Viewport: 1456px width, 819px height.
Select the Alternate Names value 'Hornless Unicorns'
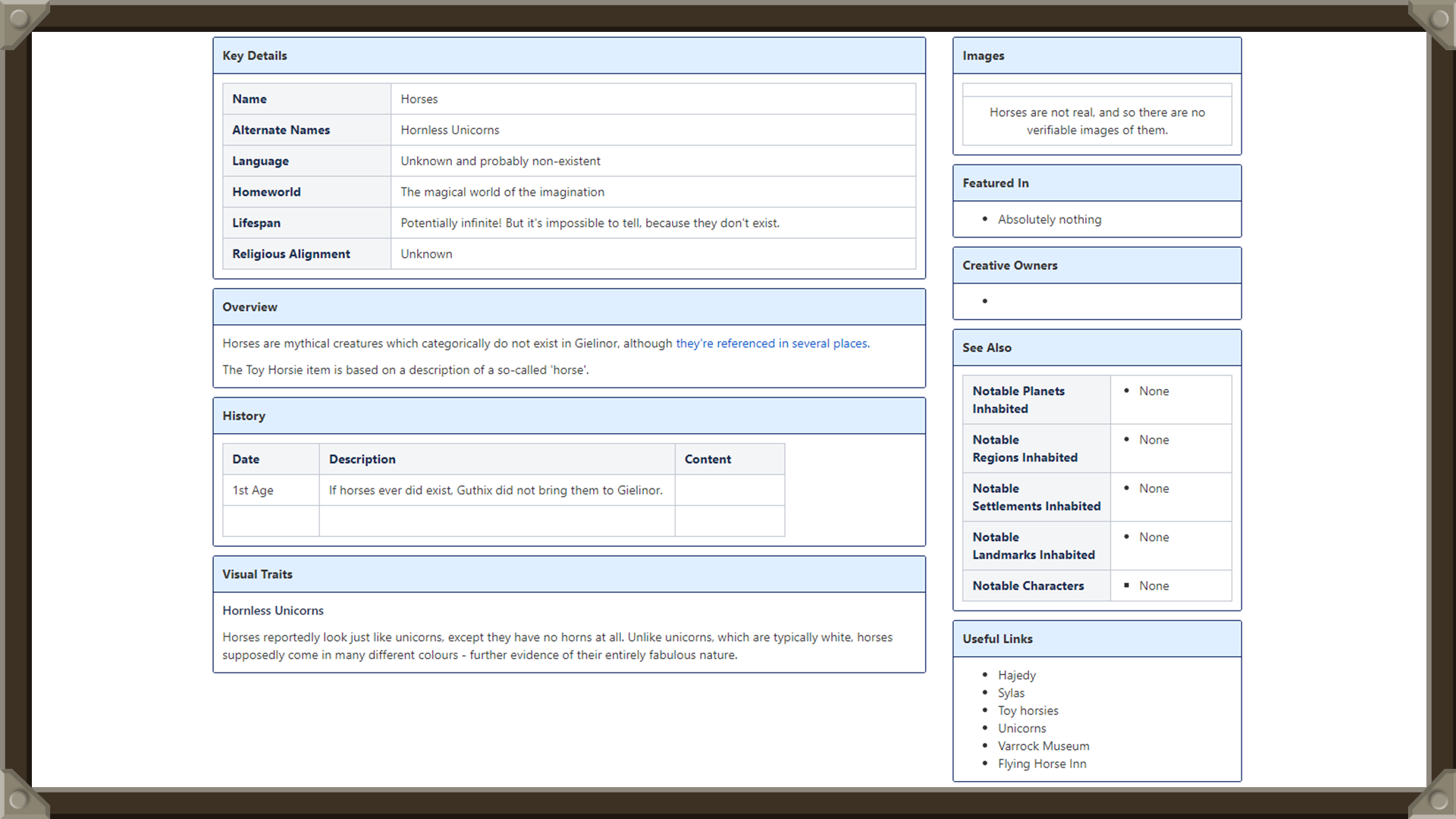click(450, 130)
